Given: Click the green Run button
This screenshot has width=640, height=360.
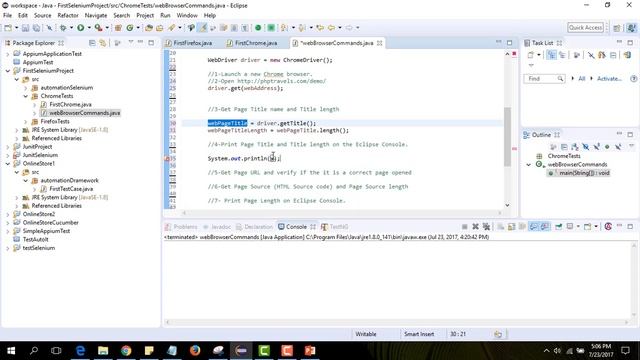Looking at the screenshot, I should pos(81,28).
